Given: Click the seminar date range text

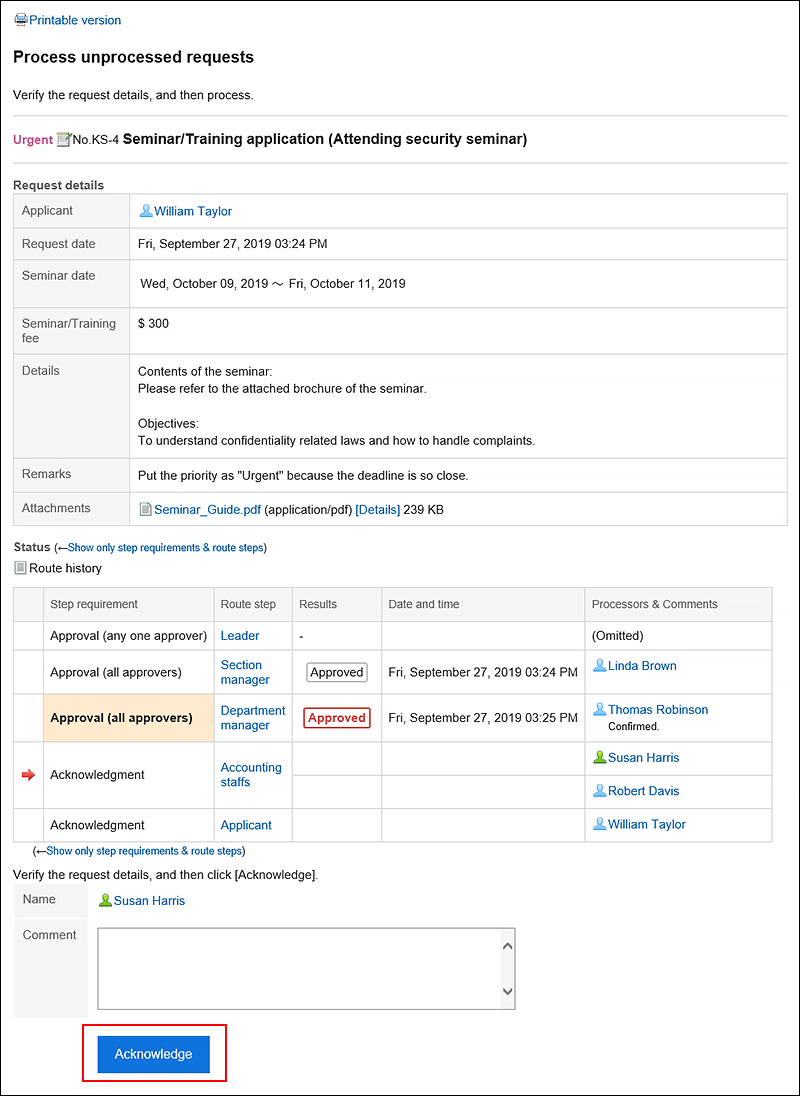Looking at the screenshot, I should pos(273,284).
